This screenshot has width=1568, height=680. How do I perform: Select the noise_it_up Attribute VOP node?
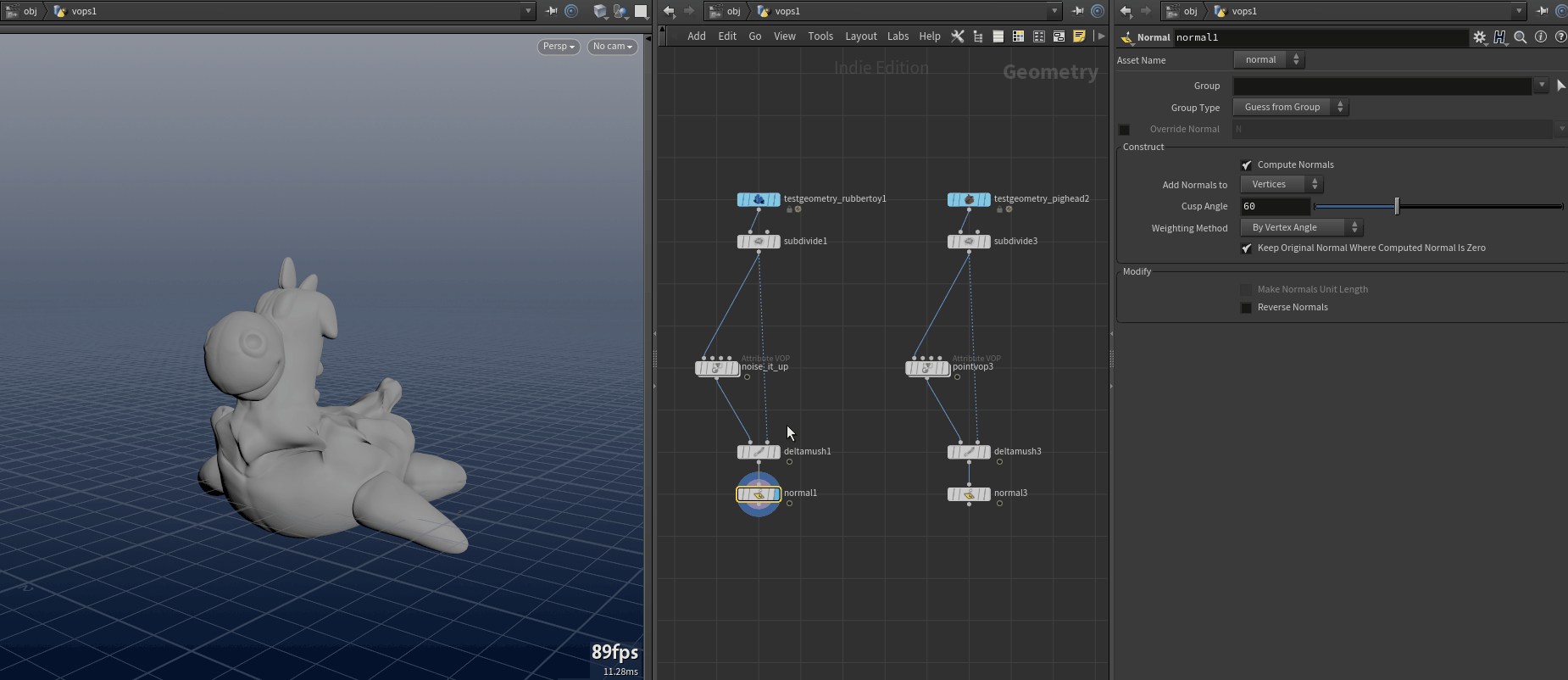717,368
